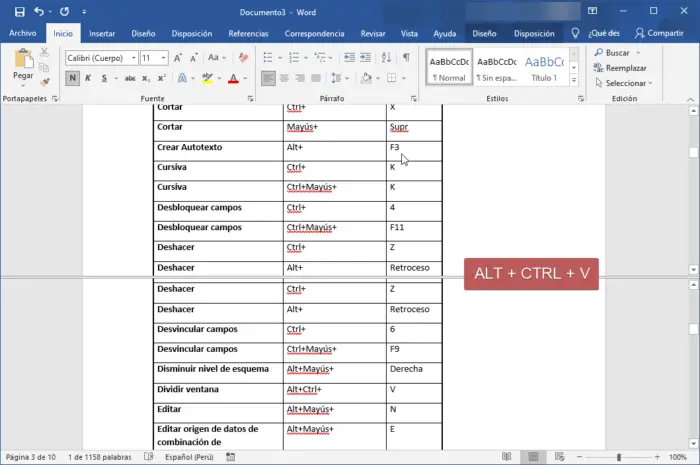Decrease paragraph indent
Screen dimensions: 700x465
pos(349,58)
